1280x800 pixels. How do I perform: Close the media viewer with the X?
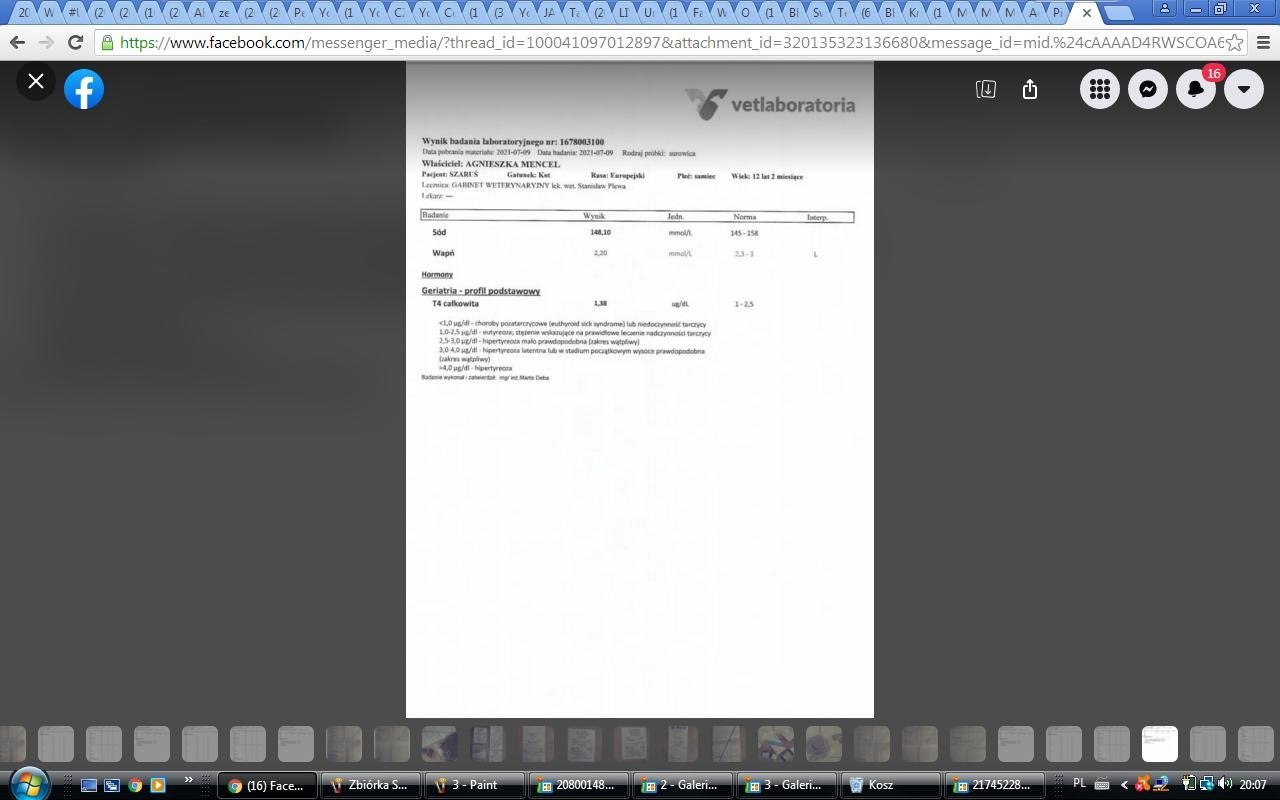(x=36, y=82)
